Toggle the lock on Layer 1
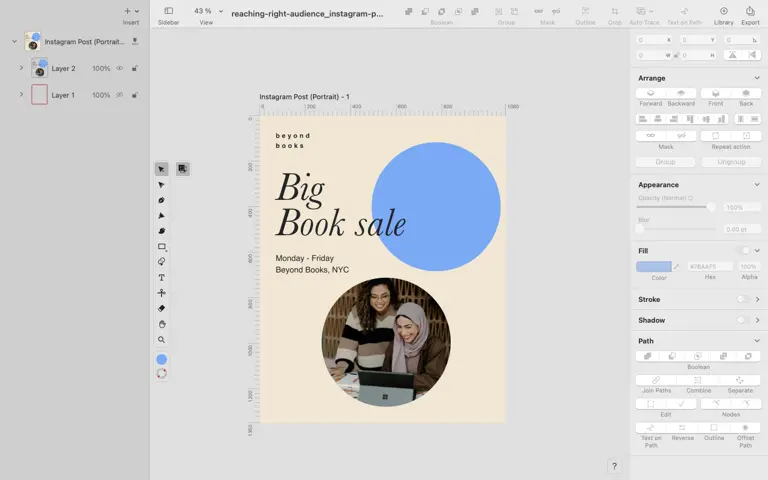Screen dimensions: 768x480 134,95
